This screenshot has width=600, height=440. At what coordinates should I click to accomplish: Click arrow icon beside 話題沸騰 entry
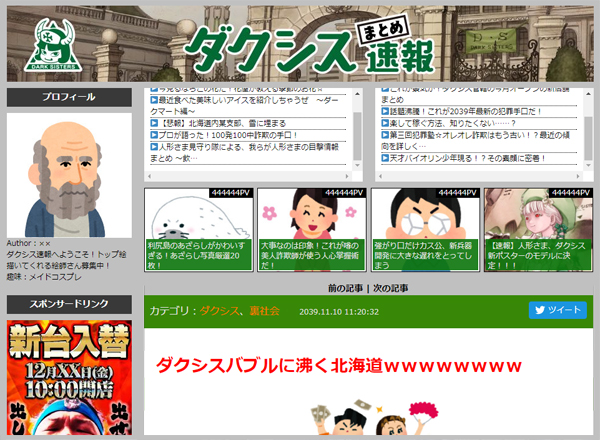click(x=385, y=111)
